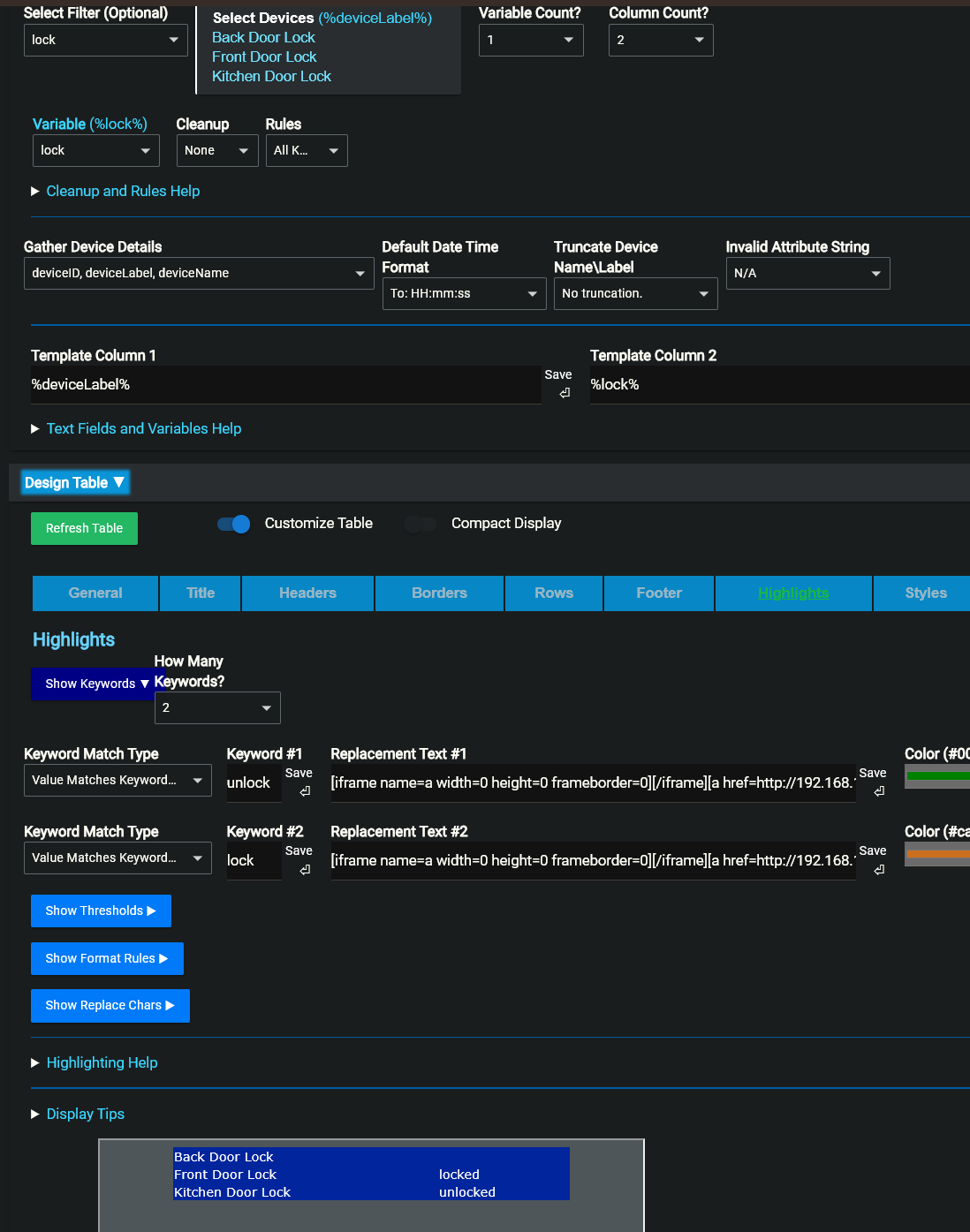This screenshot has width=970, height=1232.
Task: Open the Column Count dropdown
Action: (x=660, y=40)
